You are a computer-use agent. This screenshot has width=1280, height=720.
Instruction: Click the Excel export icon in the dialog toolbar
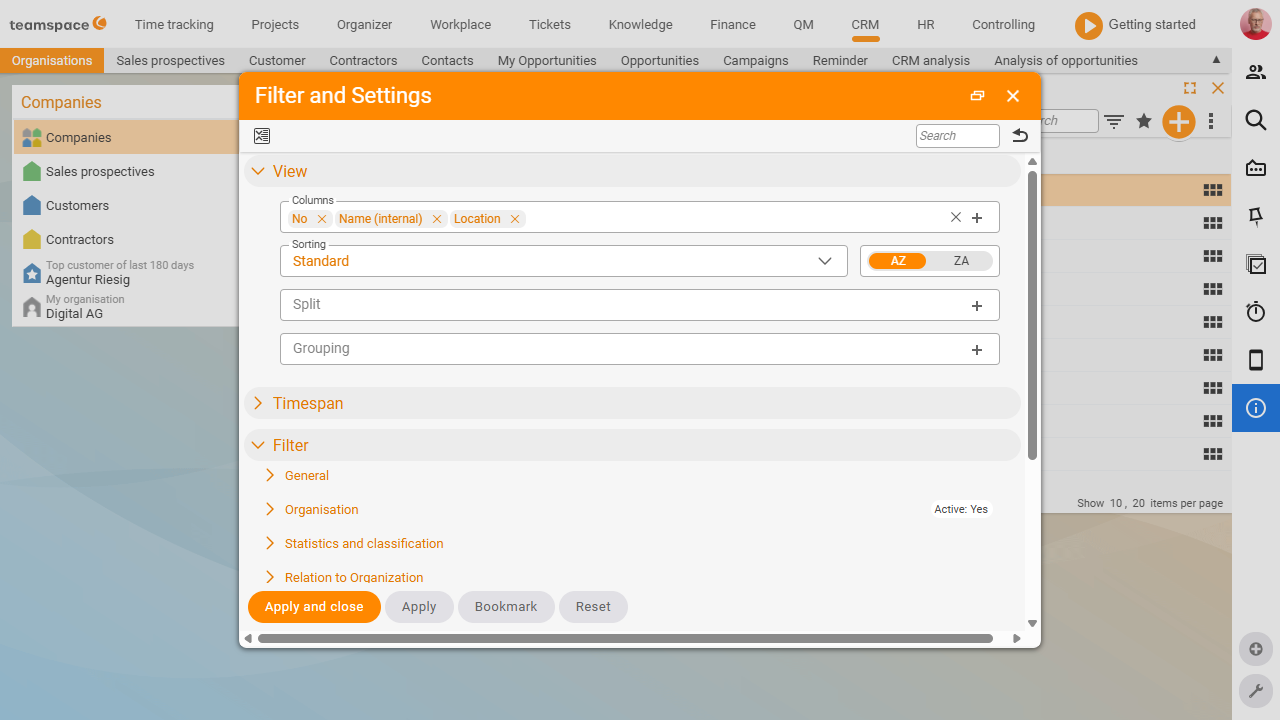pos(262,136)
